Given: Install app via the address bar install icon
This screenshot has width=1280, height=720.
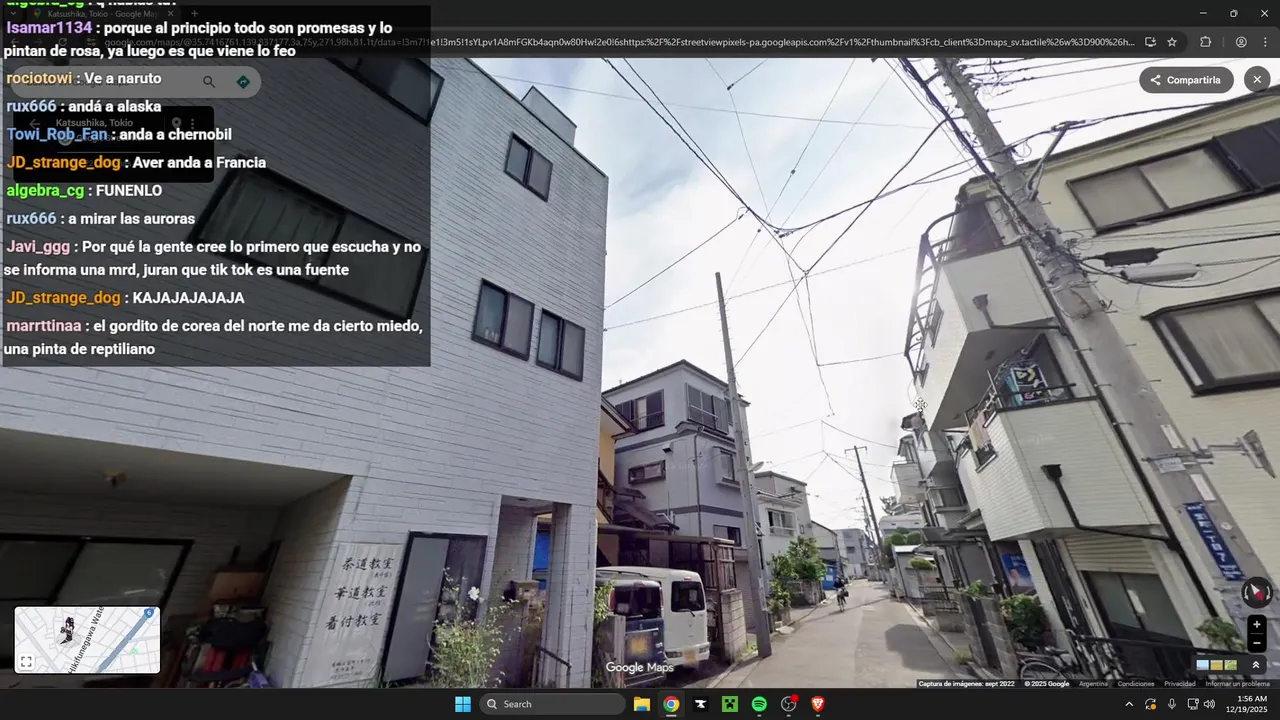Looking at the screenshot, I should [1150, 42].
